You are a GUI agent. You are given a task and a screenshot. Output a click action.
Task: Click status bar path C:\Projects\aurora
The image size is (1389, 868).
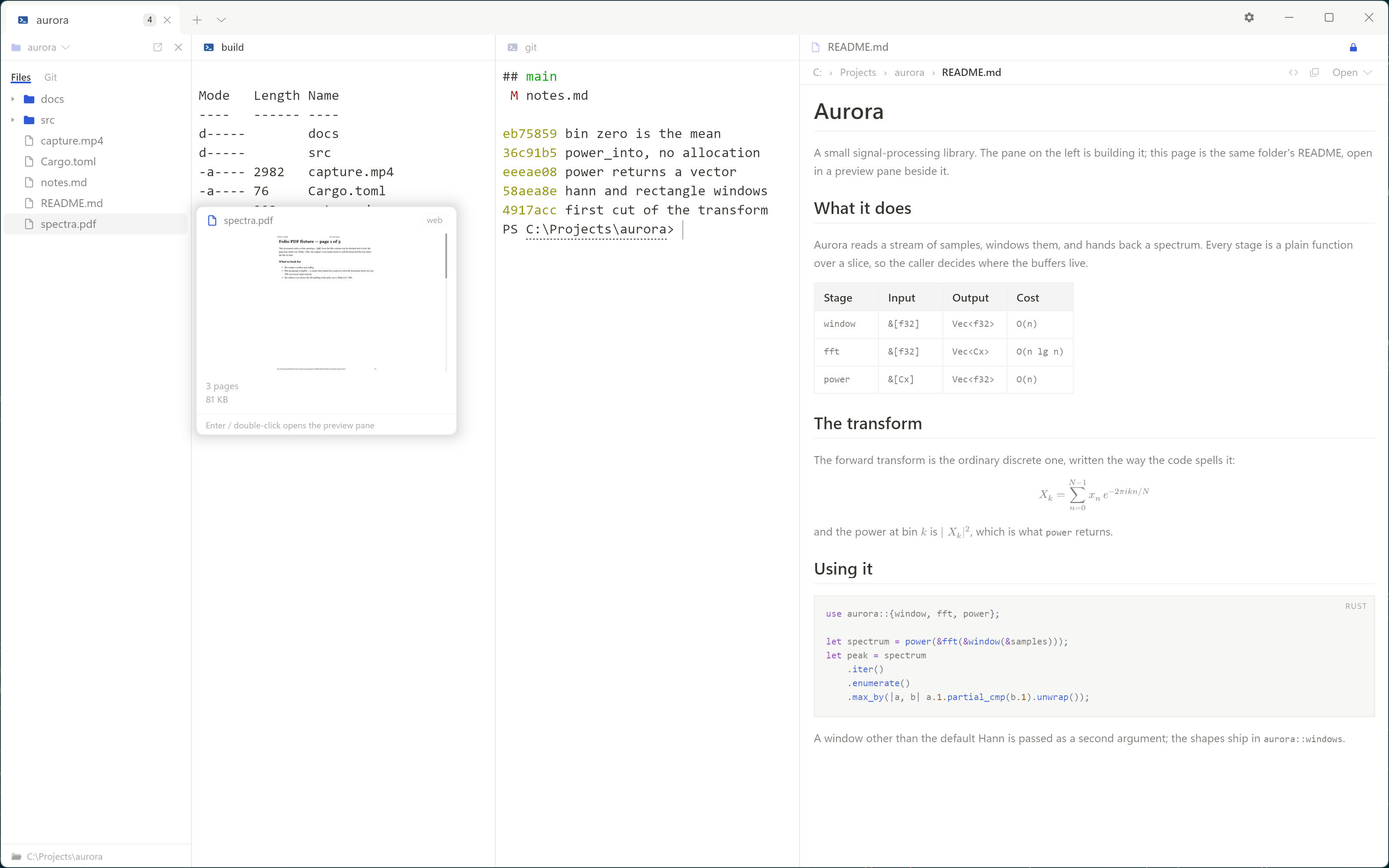pos(65,856)
